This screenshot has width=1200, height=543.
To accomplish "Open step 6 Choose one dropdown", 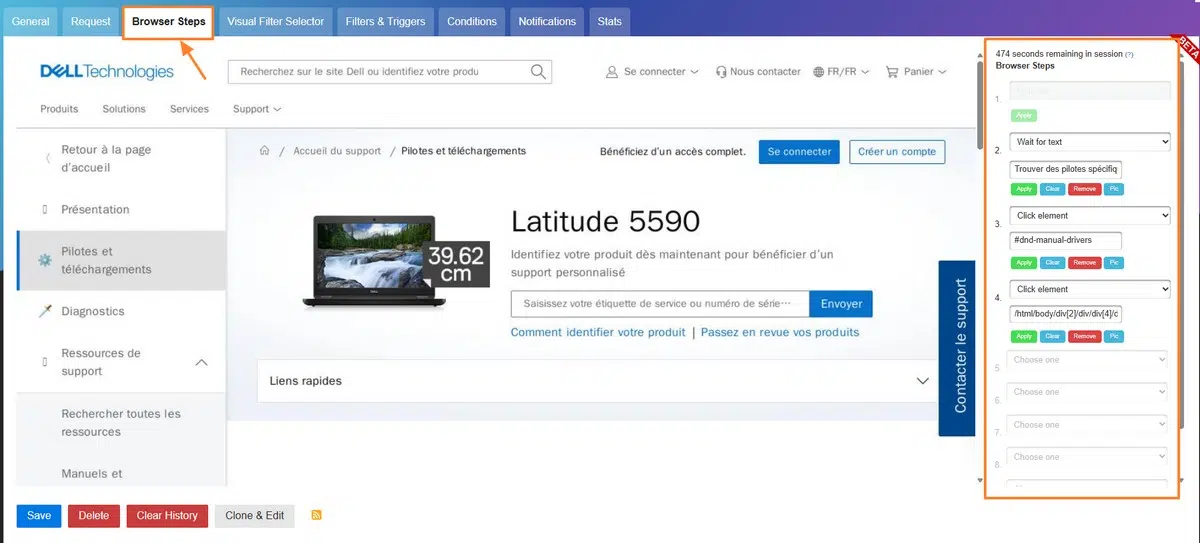I will (x=1088, y=392).
